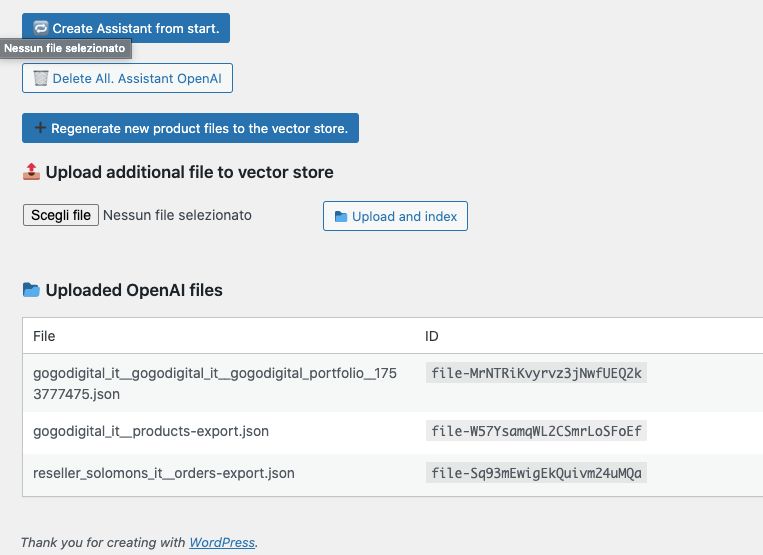This screenshot has height=555, width=763.
Task: Follow the WordPress link in footer
Action: pyautogui.click(x=222, y=542)
